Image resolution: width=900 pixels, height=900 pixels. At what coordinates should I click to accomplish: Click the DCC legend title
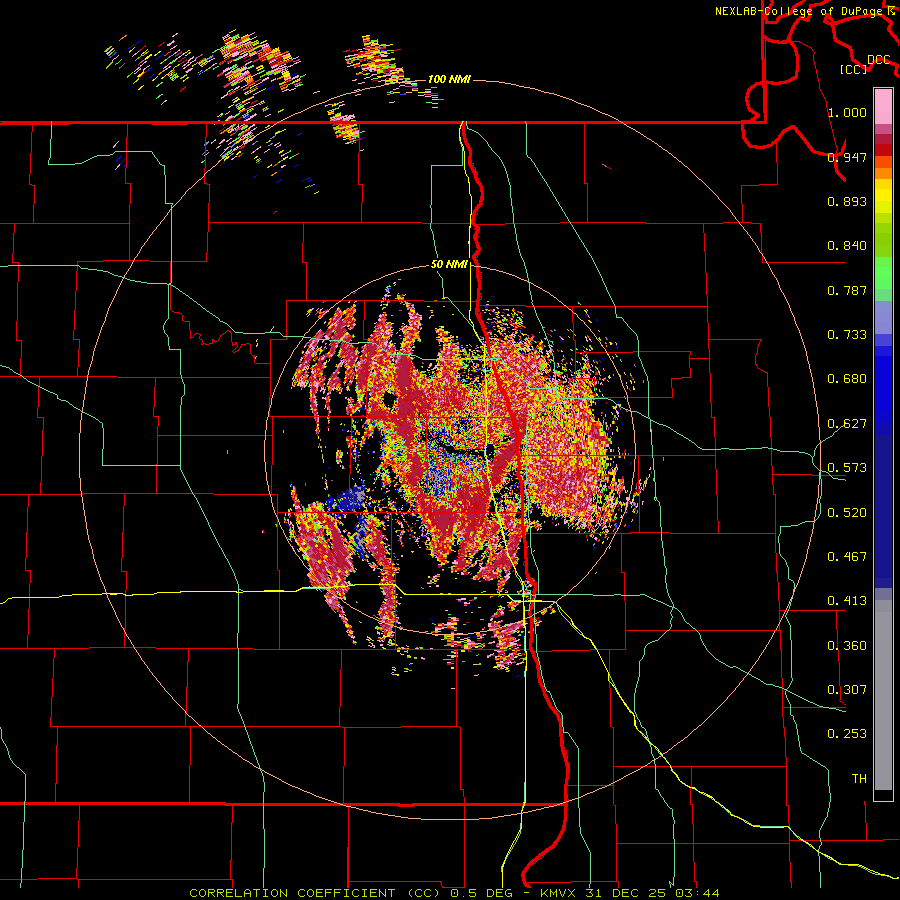point(879,60)
